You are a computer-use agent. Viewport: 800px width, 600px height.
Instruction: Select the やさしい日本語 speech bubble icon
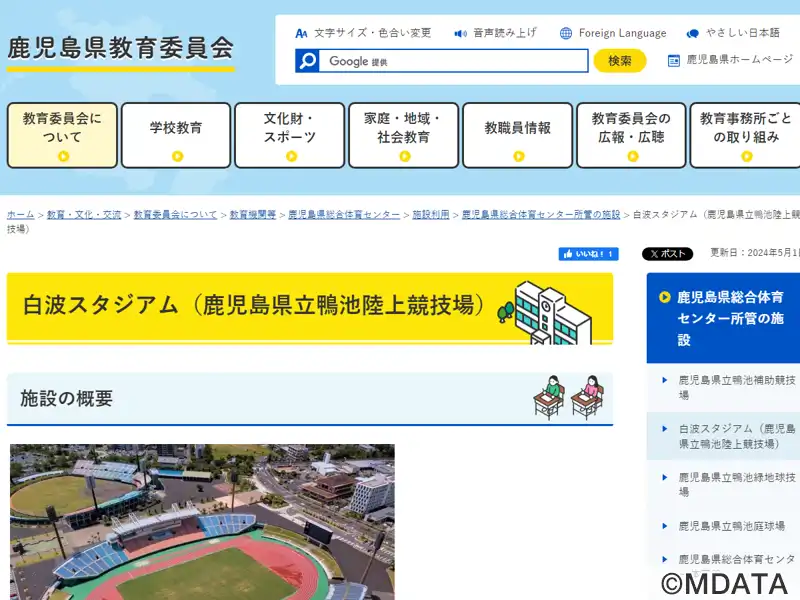(692, 34)
